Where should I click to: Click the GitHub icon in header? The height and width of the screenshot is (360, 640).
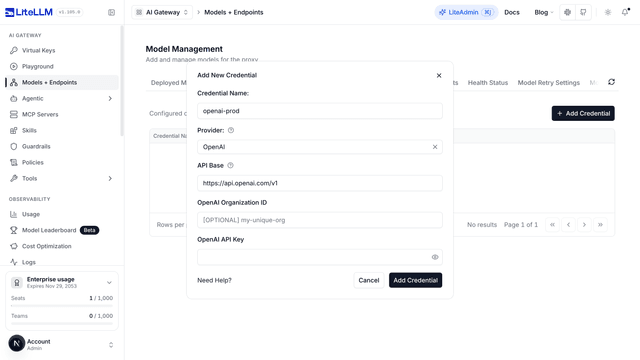point(583,12)
